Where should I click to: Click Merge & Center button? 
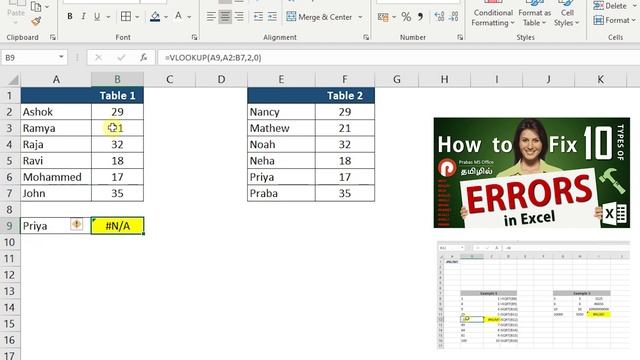coord(319,17)
